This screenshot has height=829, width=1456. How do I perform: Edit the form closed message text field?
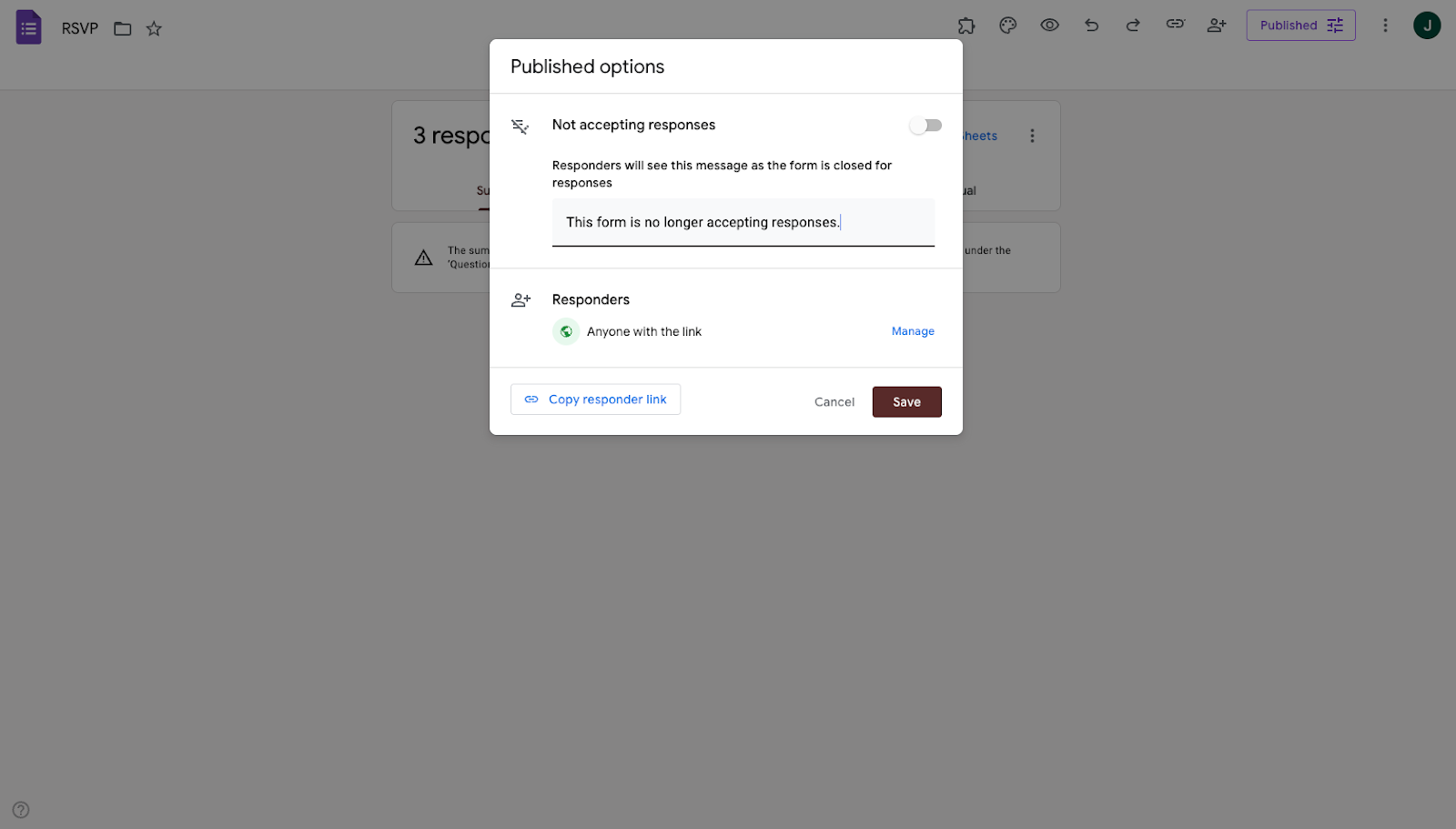tap(743, 222)
